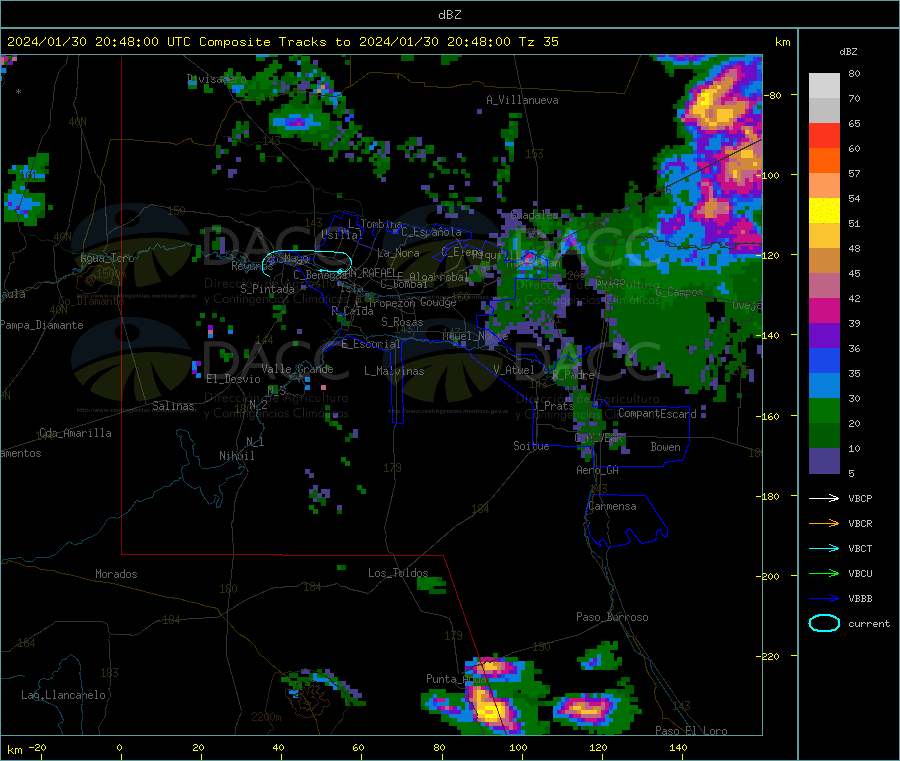Click the Divisadero map label
This screenshot has width=900, height=761.
click(x=216, y=79)
